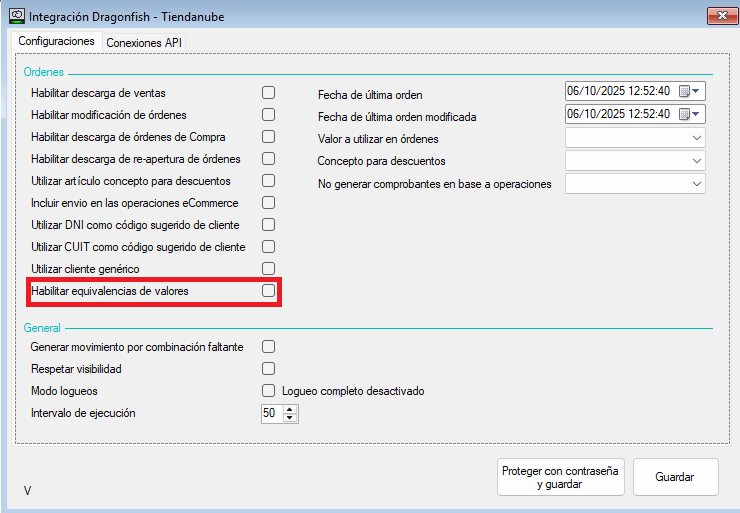The width and height of the screenshot is (740, 513).
Task: Enable Respetar visibilidad checkbox
Action: (x=268, y=369)
